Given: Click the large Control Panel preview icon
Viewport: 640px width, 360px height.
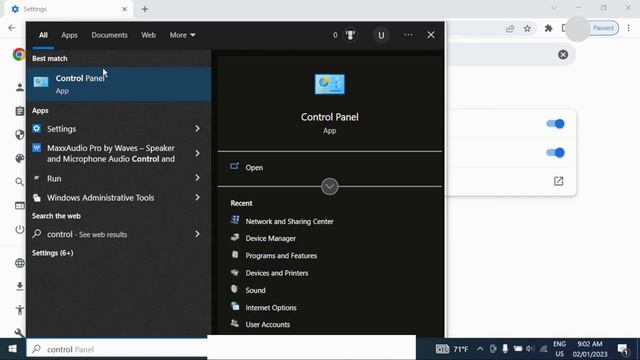Looking at the screenshot, I should (330, 84).
